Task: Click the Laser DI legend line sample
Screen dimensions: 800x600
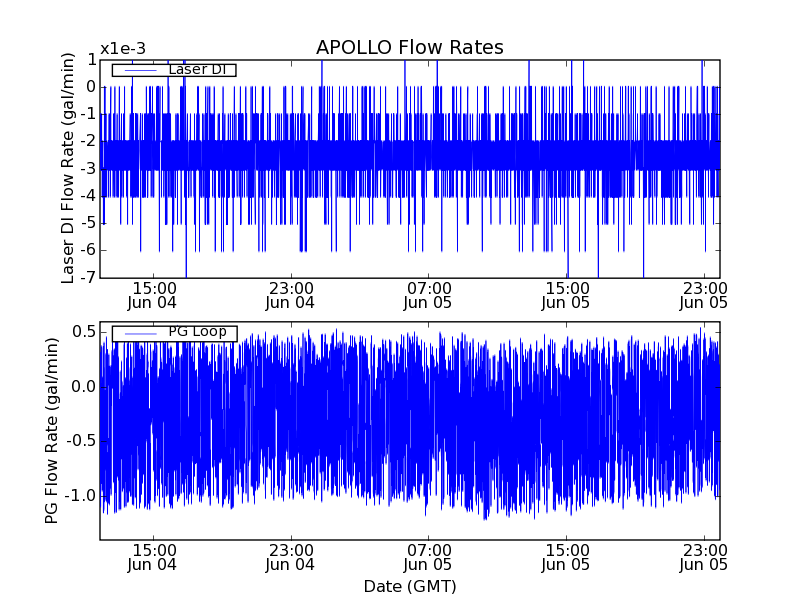Action: (138, 70)
